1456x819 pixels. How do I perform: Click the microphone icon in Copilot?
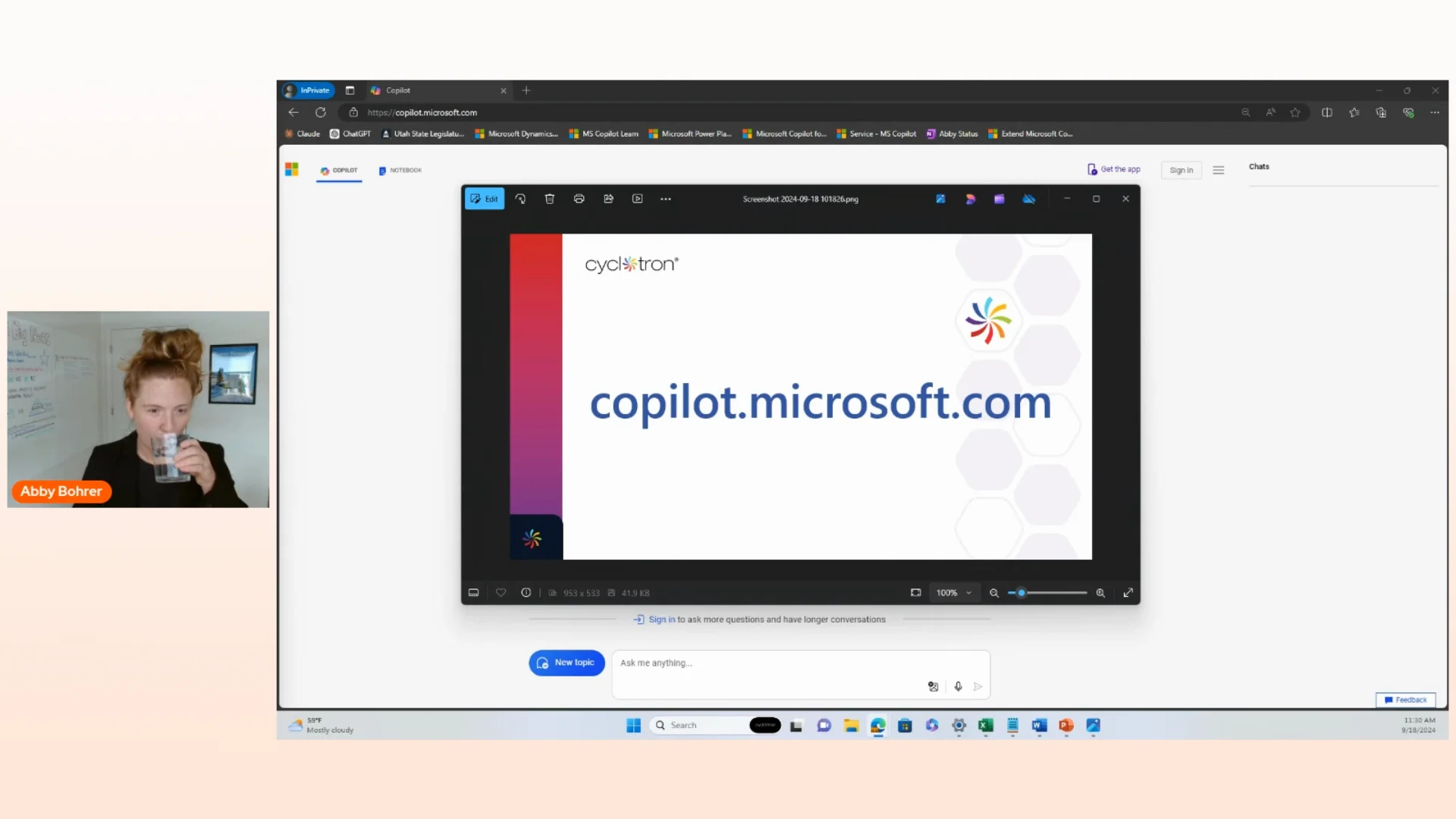[x=958, y=686]
